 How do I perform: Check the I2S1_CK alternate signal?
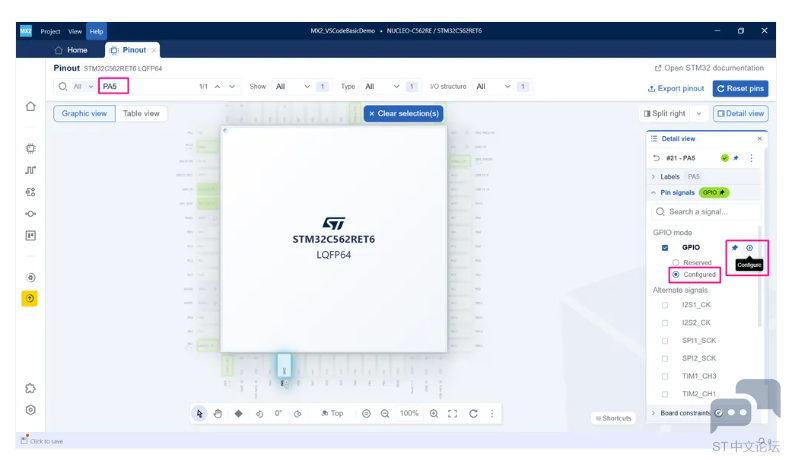[x=665, y=305]
